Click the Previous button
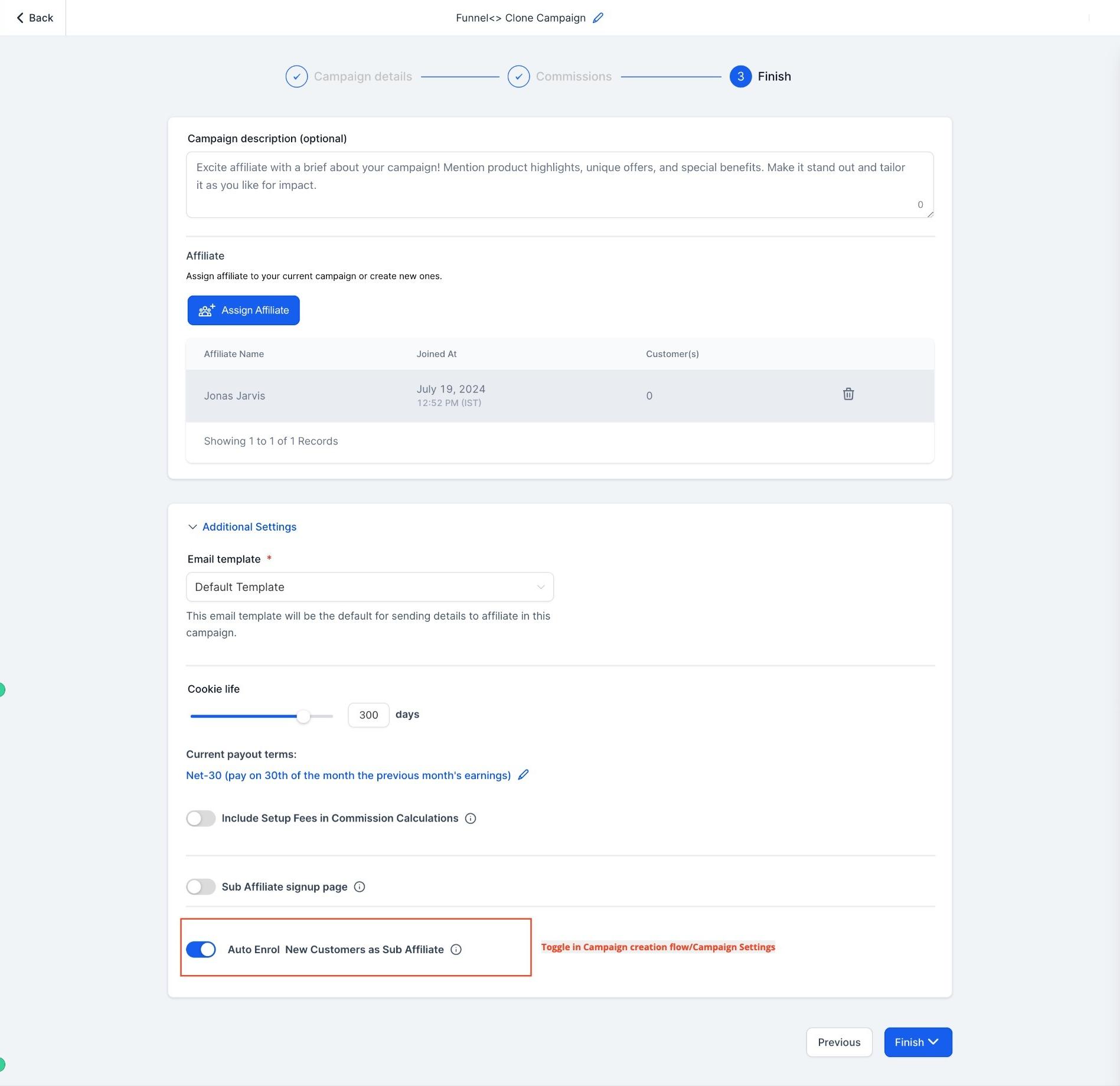The width and height of the screenshot is (1120, 1086). point(839,1042)
